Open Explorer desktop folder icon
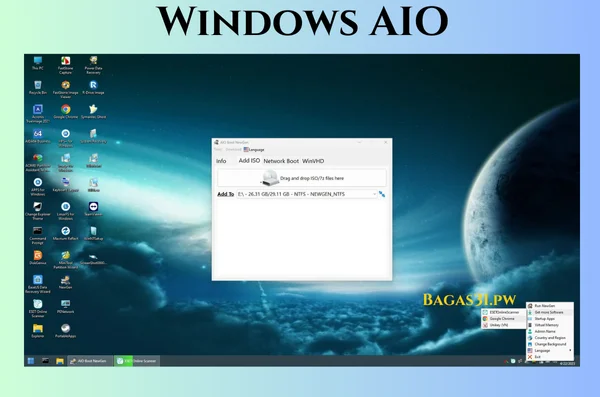Viewport: 600px width, 397px height. (38, 331)
